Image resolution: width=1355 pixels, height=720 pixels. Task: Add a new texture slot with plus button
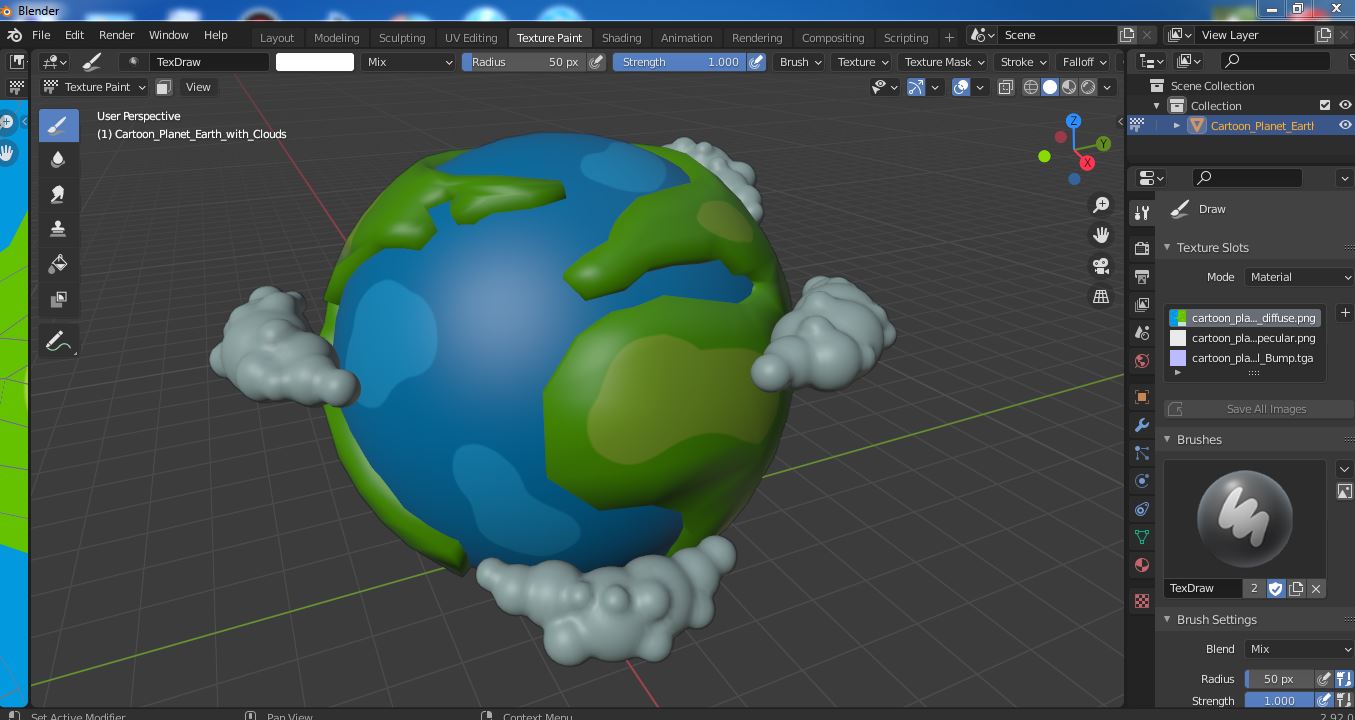[1345, 313]
